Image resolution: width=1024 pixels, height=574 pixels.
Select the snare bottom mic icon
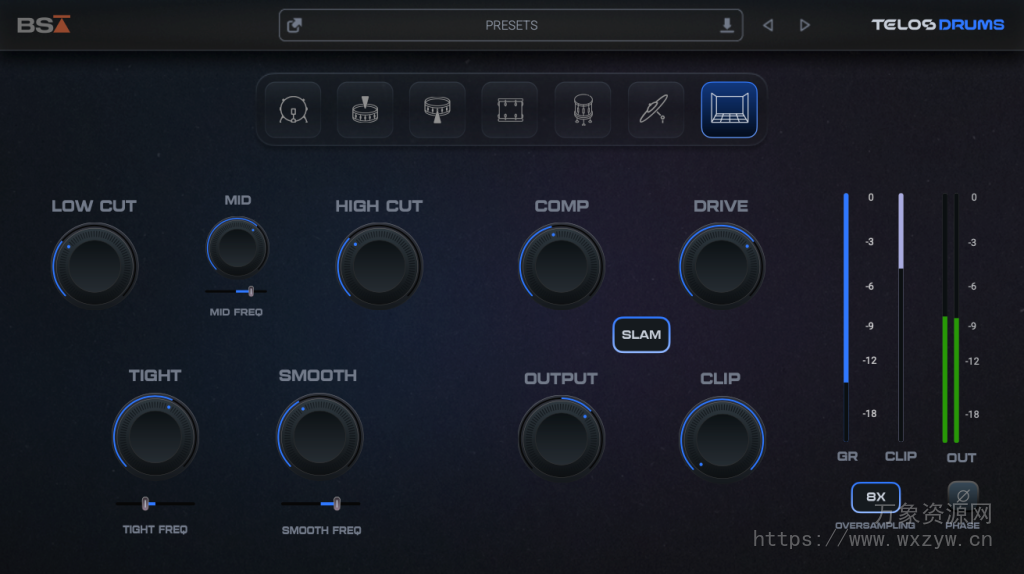pyautogui.click(x=438, y=110)
